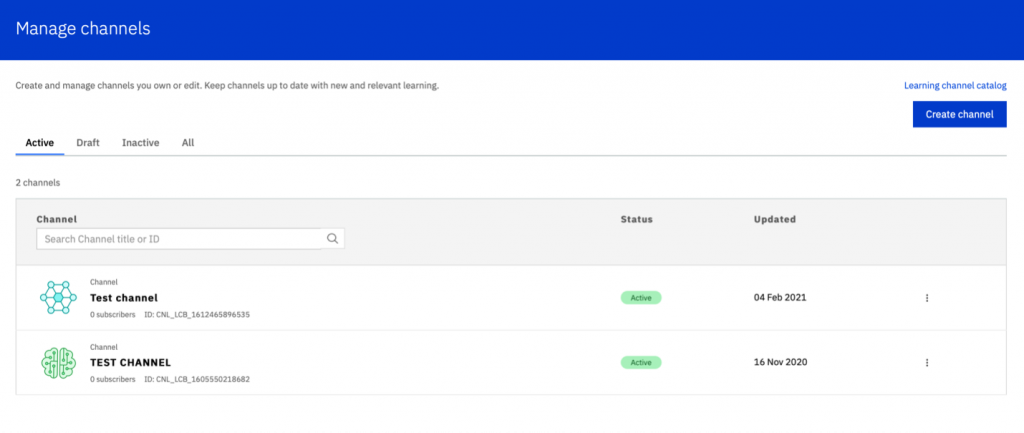Open overflow menu for 16 Nov 2020 row

[x=927, y=362]
